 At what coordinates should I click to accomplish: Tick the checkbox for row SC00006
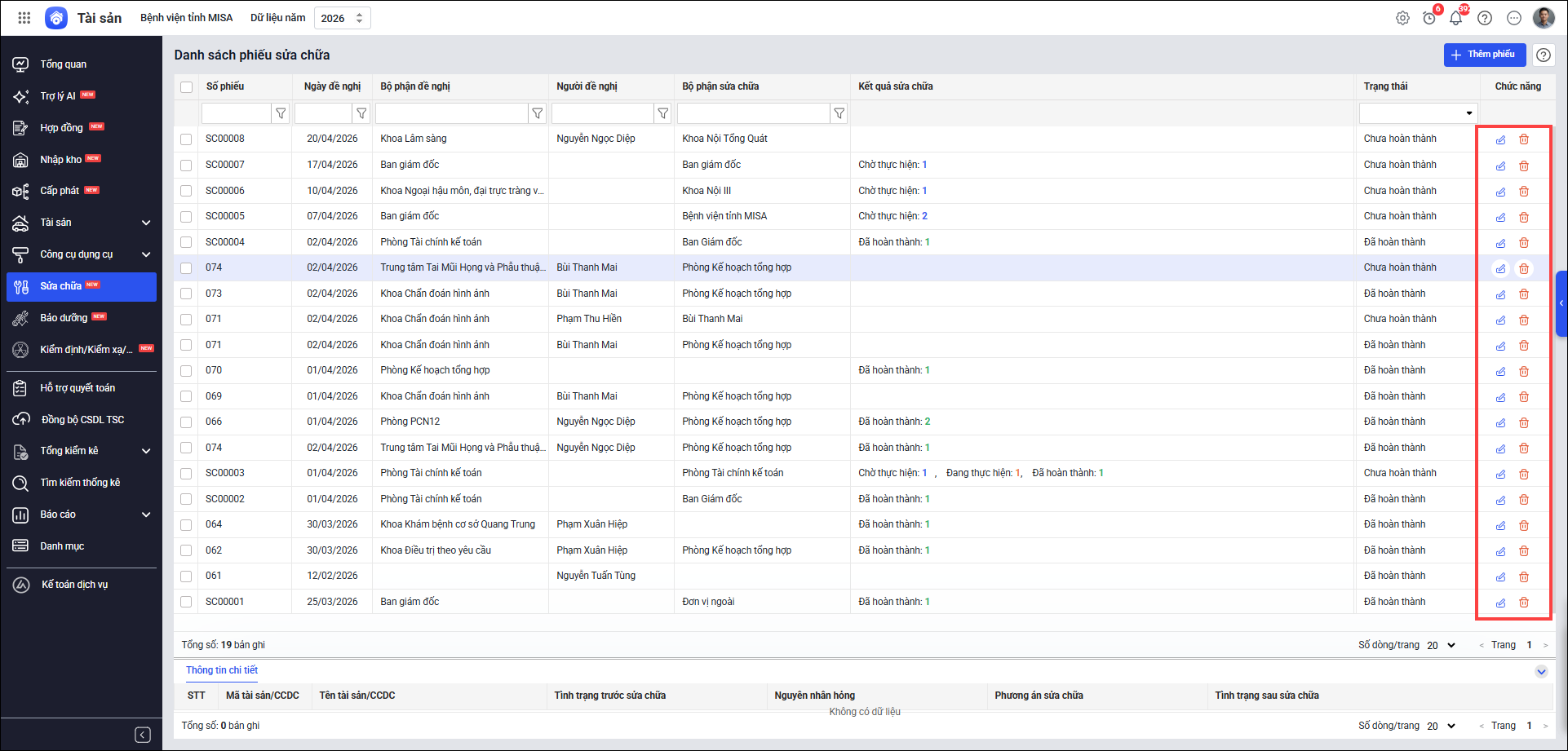point(187,191)
